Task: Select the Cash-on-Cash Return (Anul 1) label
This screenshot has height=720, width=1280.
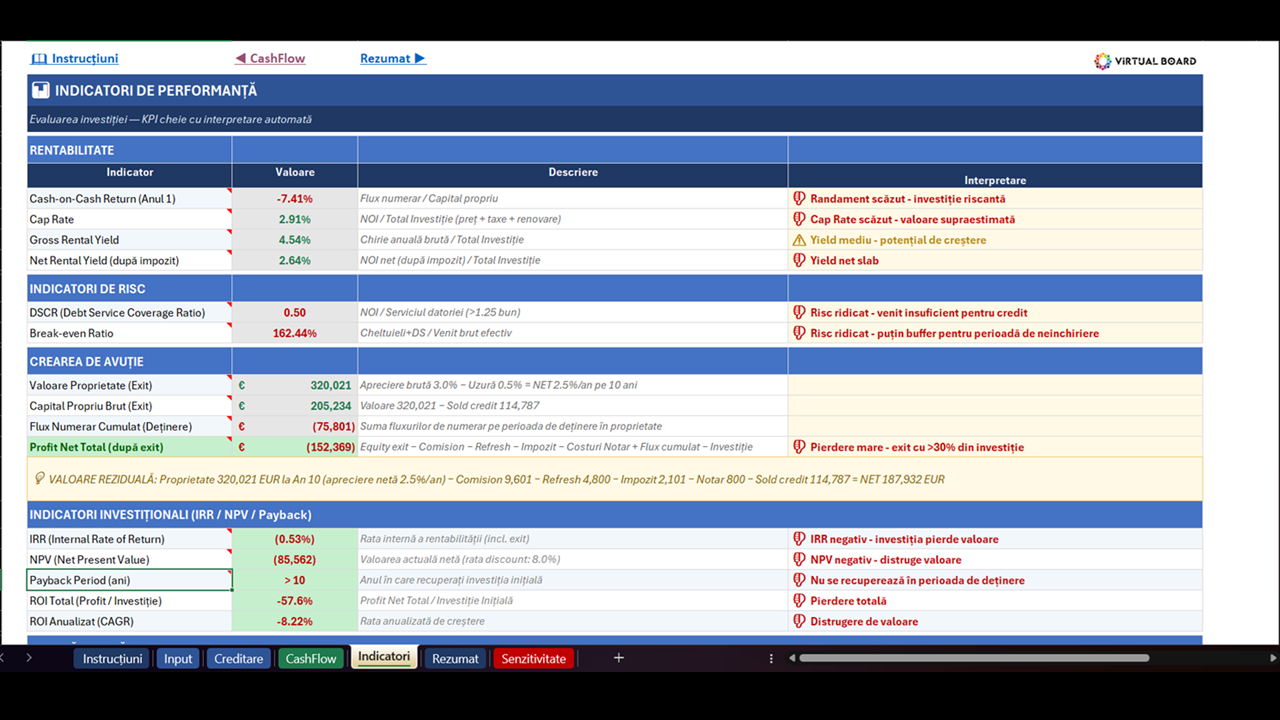Action: [130, 199]
